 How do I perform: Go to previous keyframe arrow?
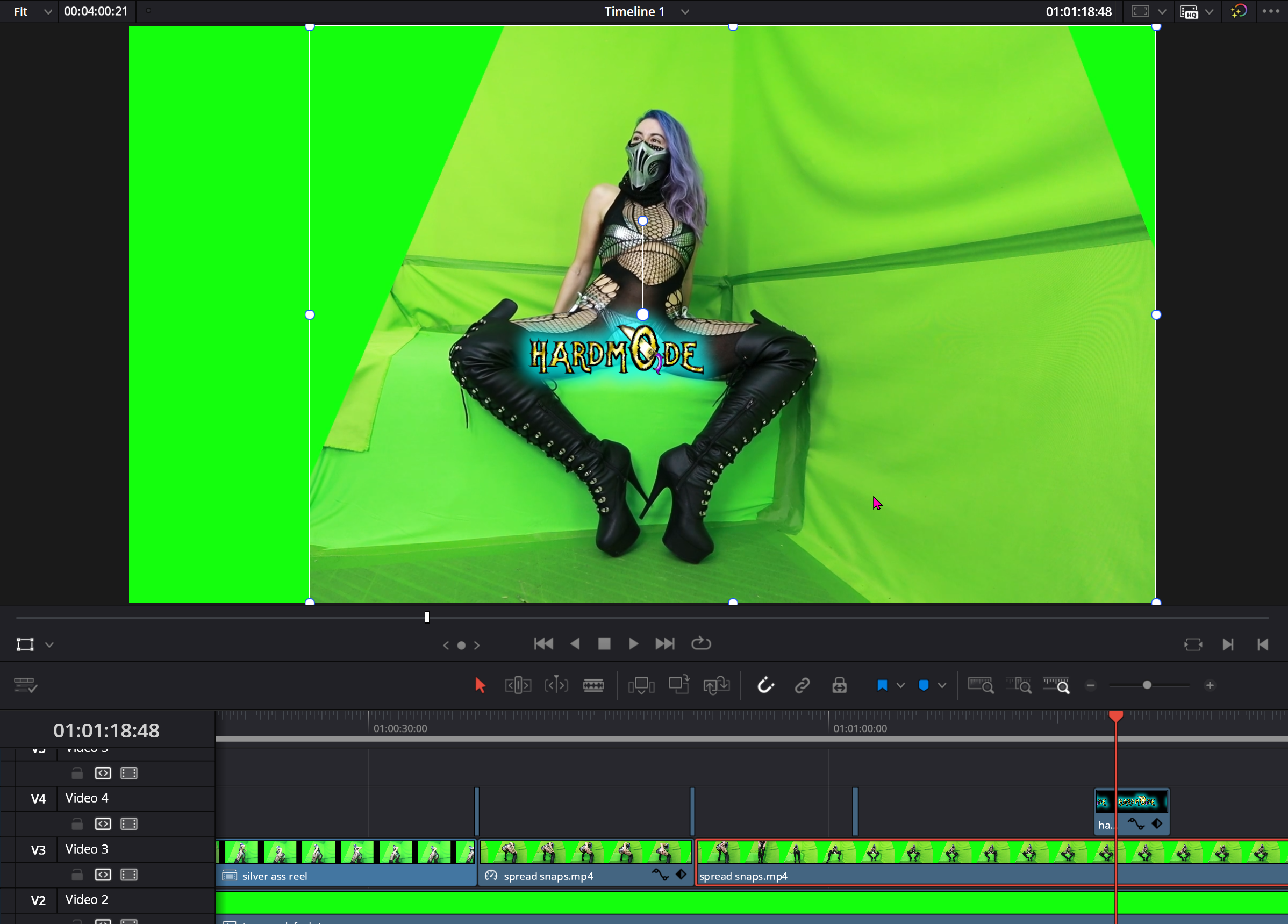pyautogui.click(x=446, y=645)
